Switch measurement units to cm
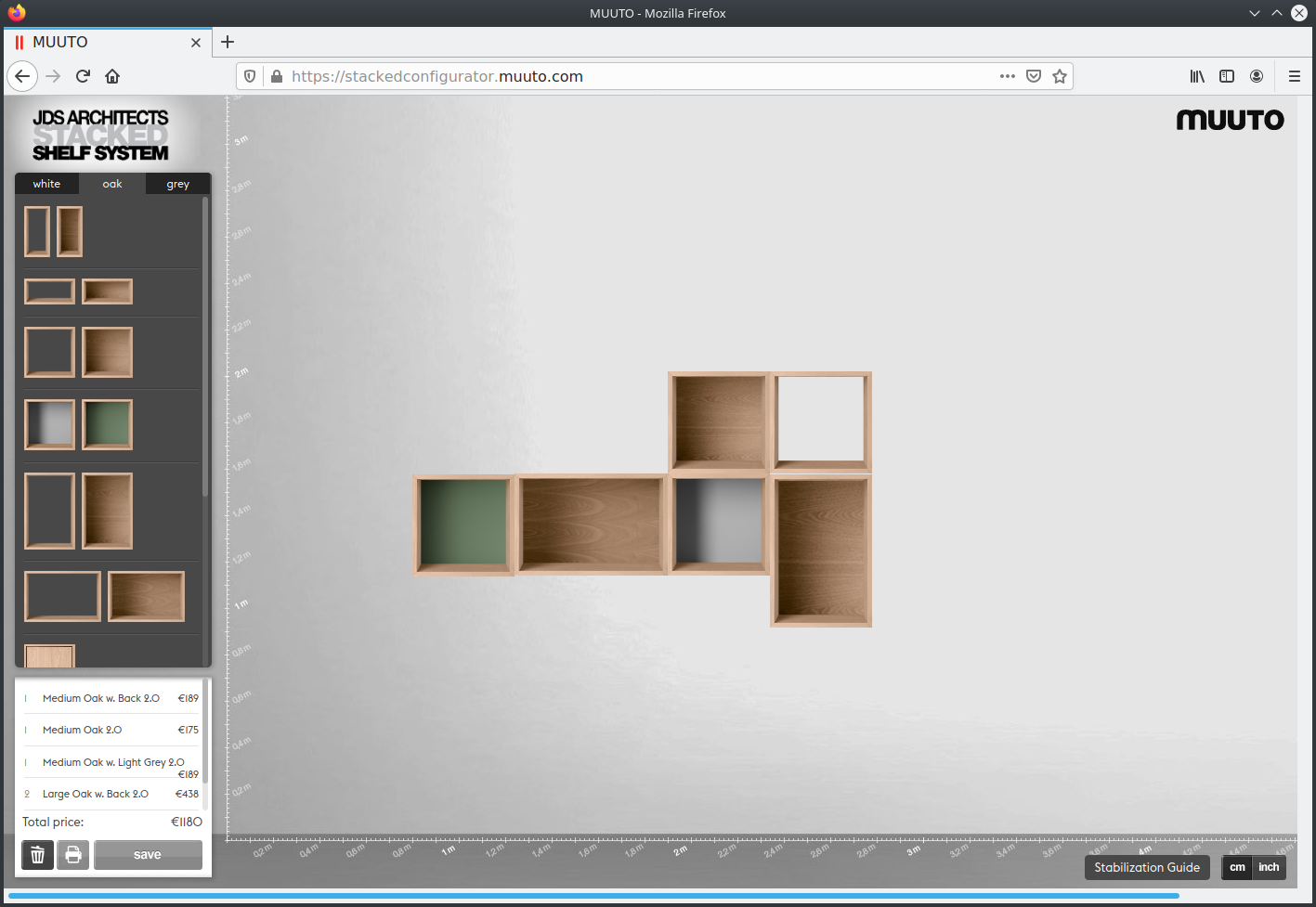1316x907 pixels. [x=1237, y=867]
